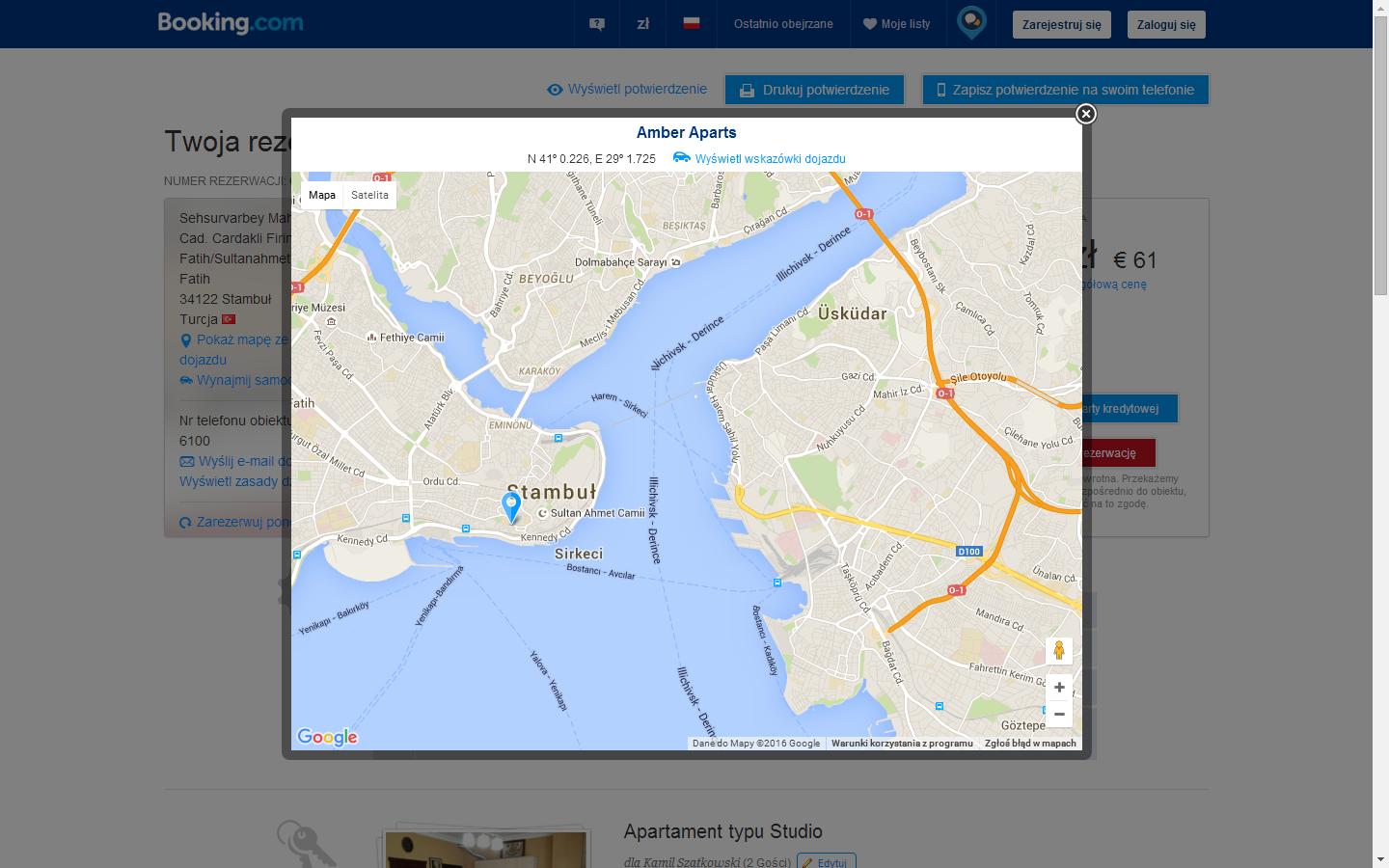Click Zaloguj się button
This screenshot has height=868, width=1389.
pos(1166,25)
